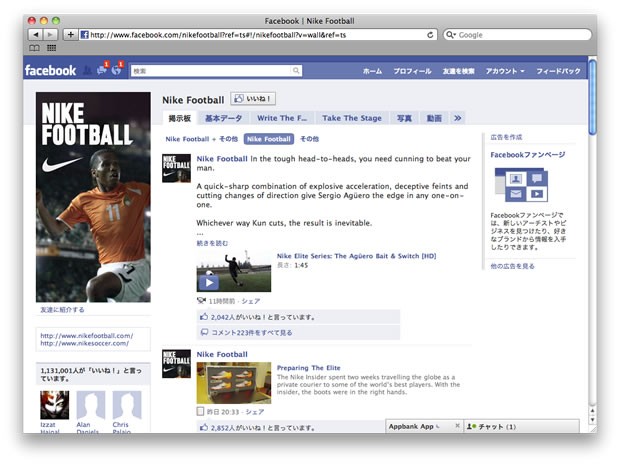Open the チャット (1) chat bar
Image resolution: width=620 pixels, height=465 pixels.
pyautogui.click(x=521, y=426)
